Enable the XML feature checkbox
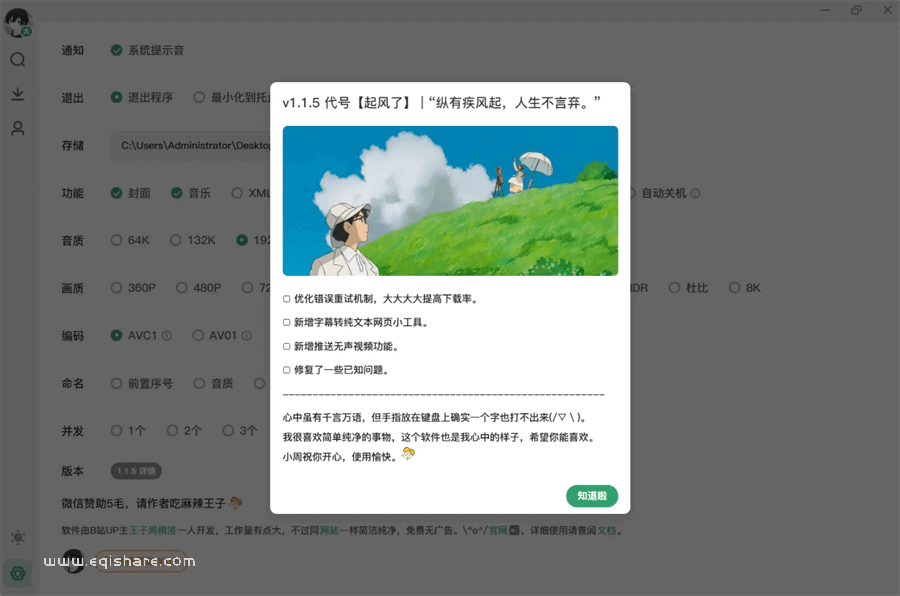This screenshot has height=596, width=900. pyautogui.click(x=238, y=193)
